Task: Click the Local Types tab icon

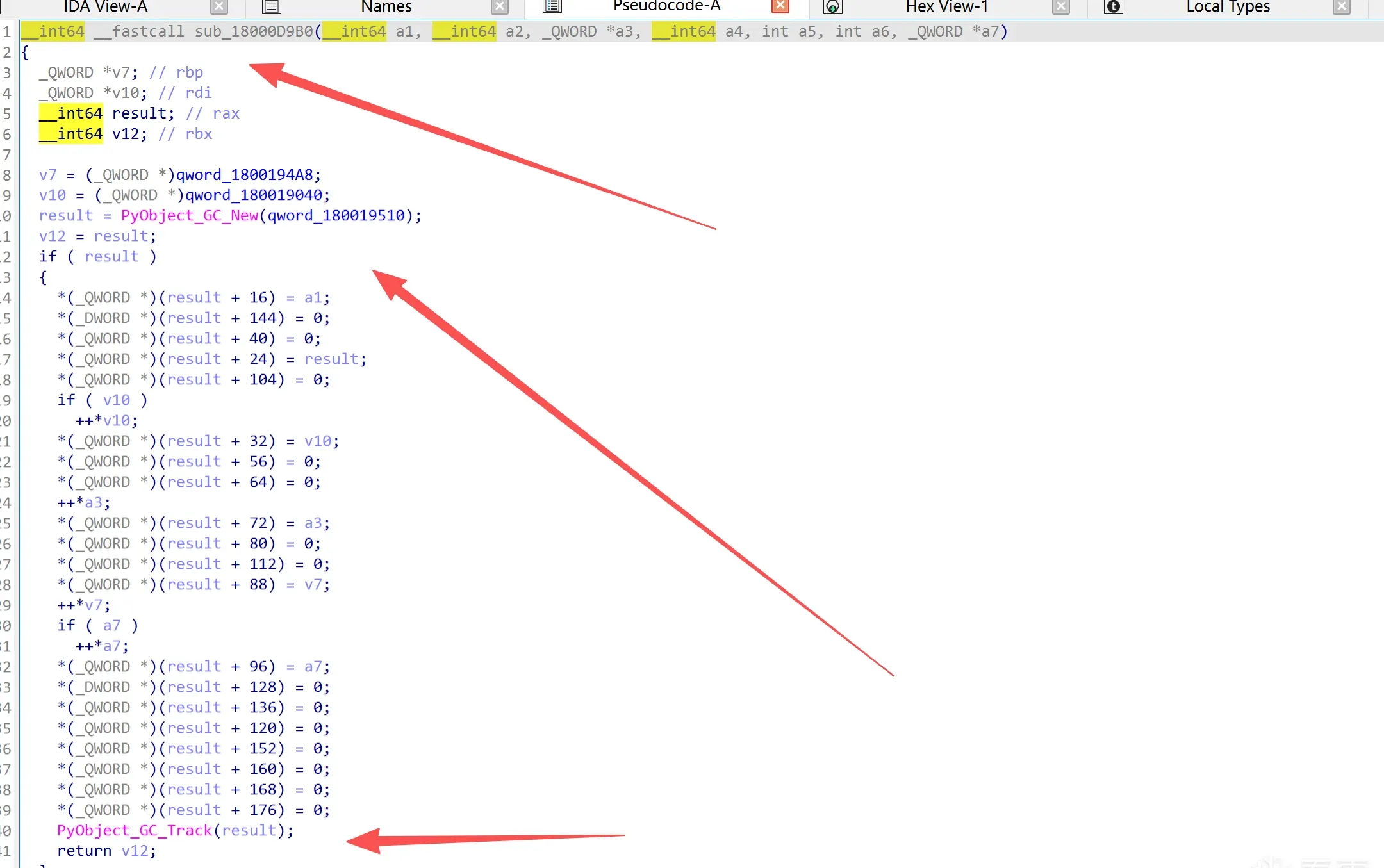Action: click(x=1114, y=7)
